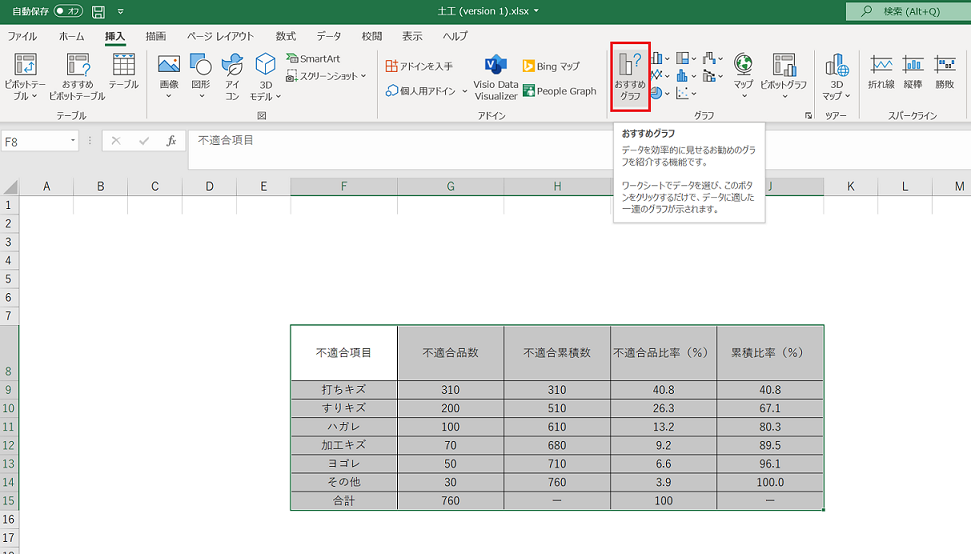
Task: Expand the Name Box dropdown arrow
Action: point(74,141)
